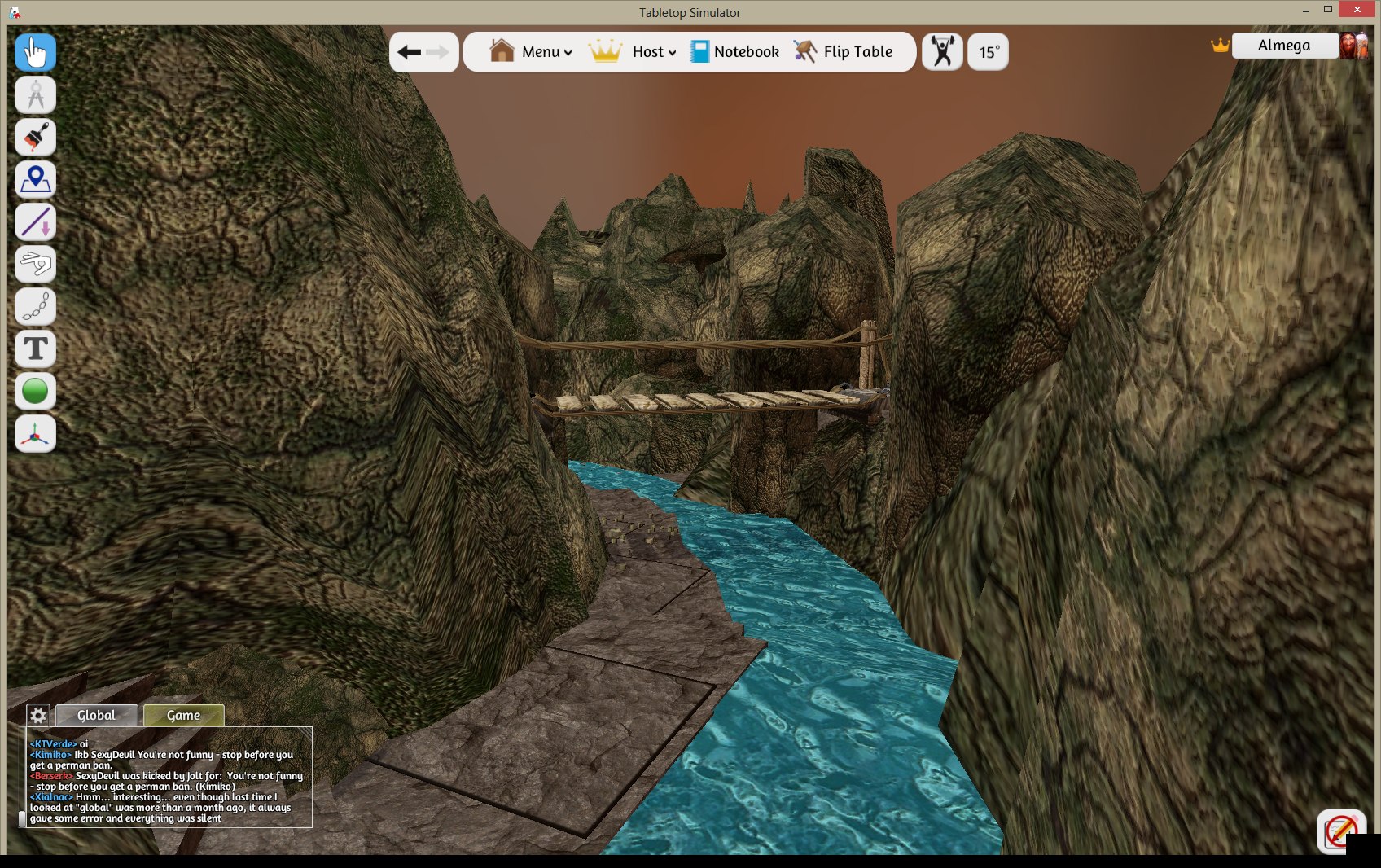Open the Menu dropdown
The image size is (1381, 868).
[x=531, y=51]
